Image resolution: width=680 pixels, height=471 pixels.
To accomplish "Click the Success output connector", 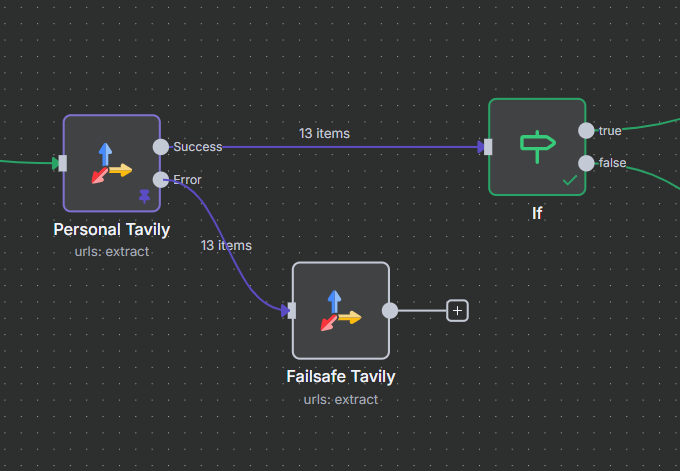I will pos(161,147).
